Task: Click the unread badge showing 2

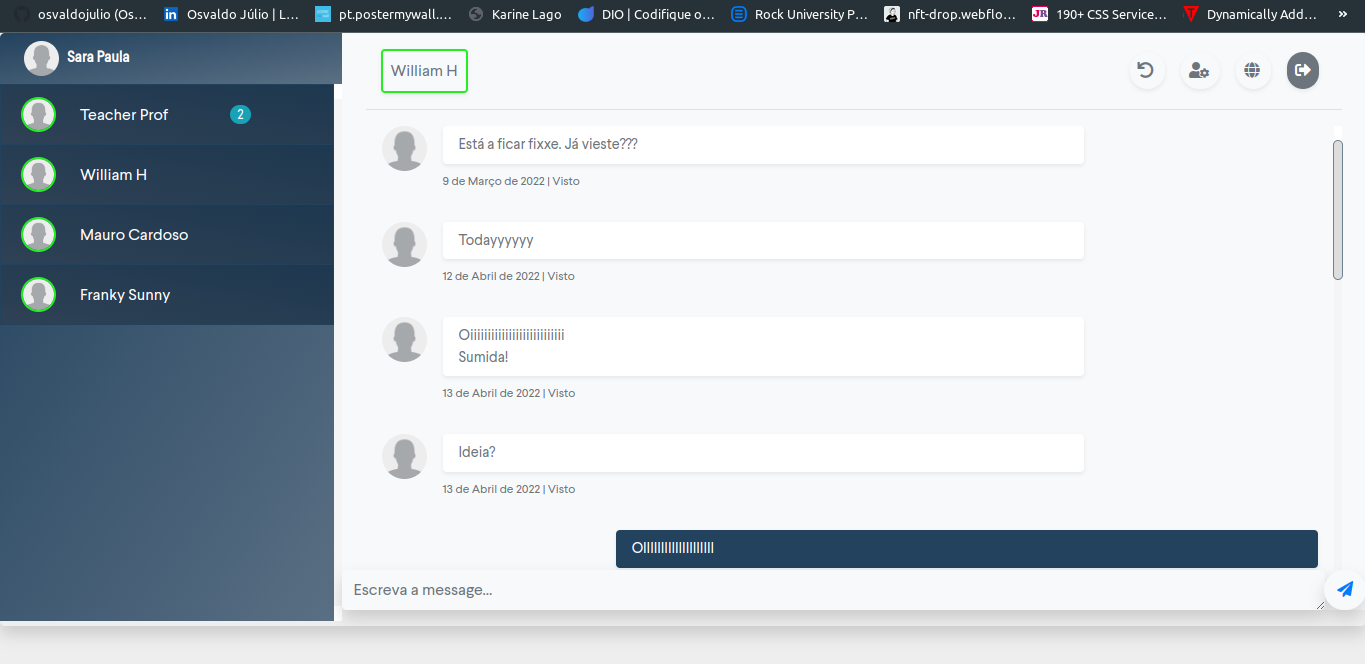Action: click(240, 115)
